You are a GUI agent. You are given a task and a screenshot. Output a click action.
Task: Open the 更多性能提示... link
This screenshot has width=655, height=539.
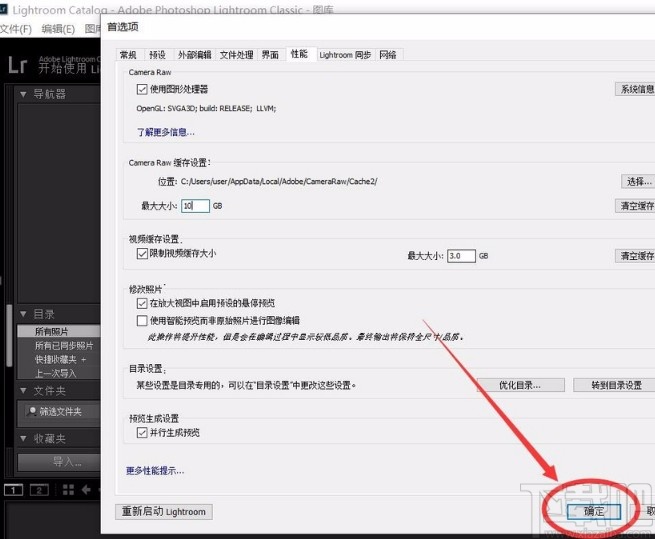(x=155, y=471)
